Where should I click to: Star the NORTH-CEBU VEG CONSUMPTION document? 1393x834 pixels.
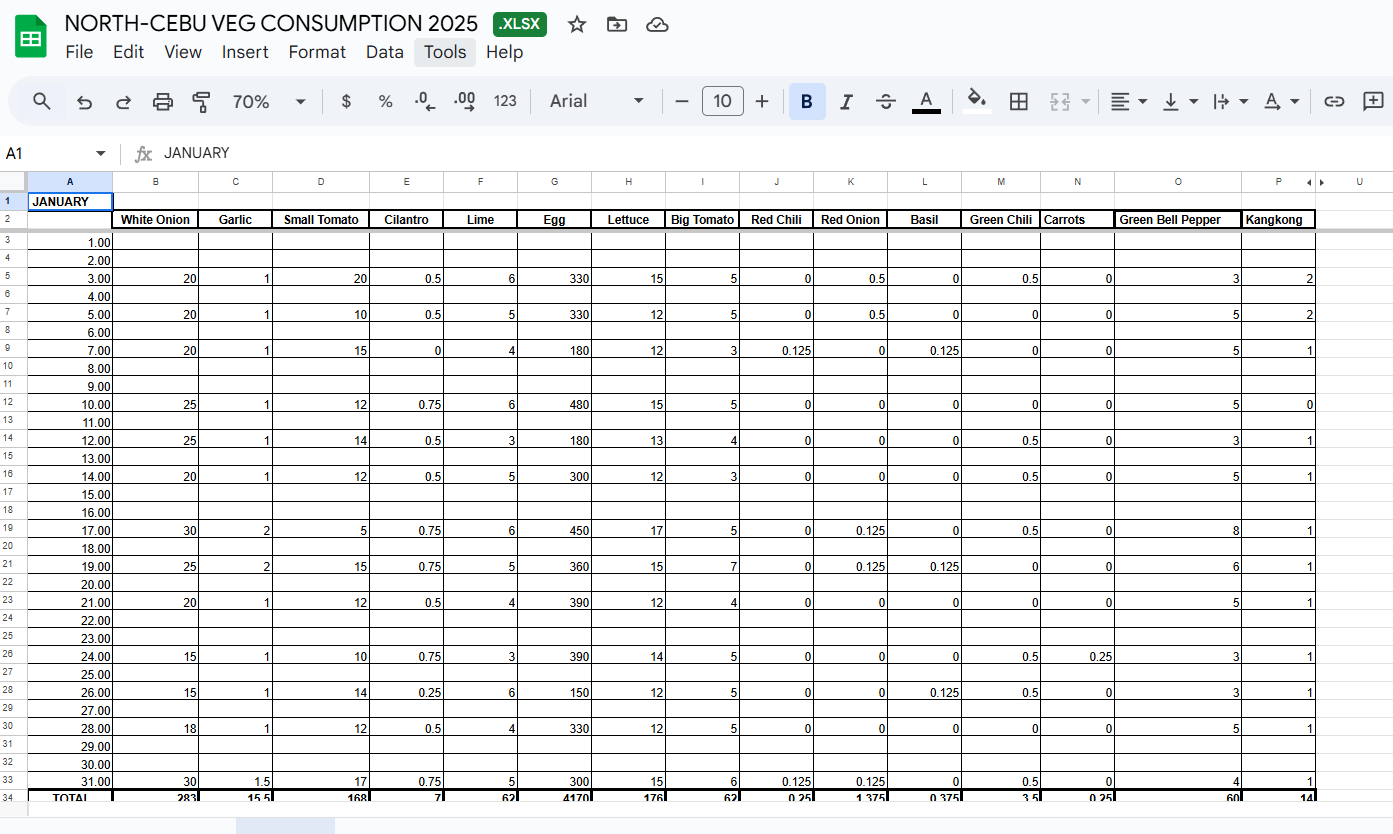pos(577,25)
